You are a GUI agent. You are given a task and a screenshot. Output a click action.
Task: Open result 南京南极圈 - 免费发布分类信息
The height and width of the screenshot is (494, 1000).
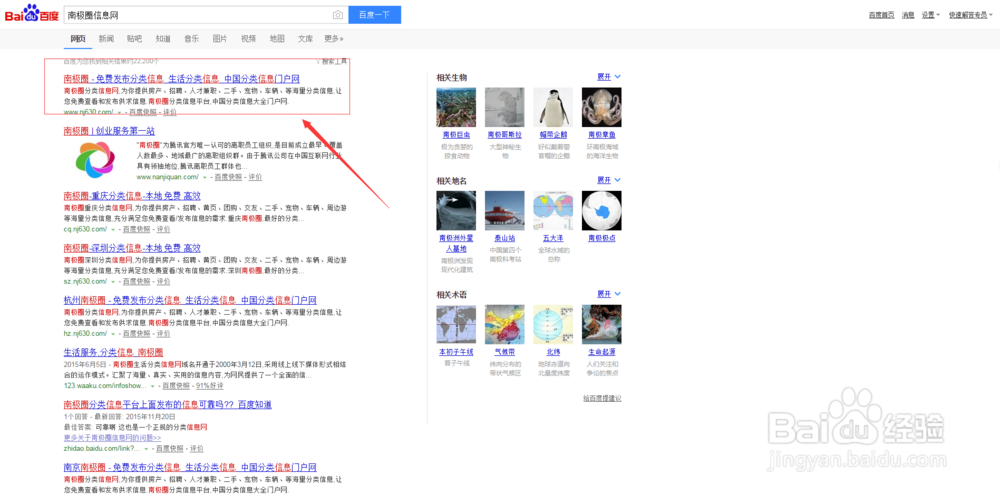pyautogui.click(x=190, y=467)
